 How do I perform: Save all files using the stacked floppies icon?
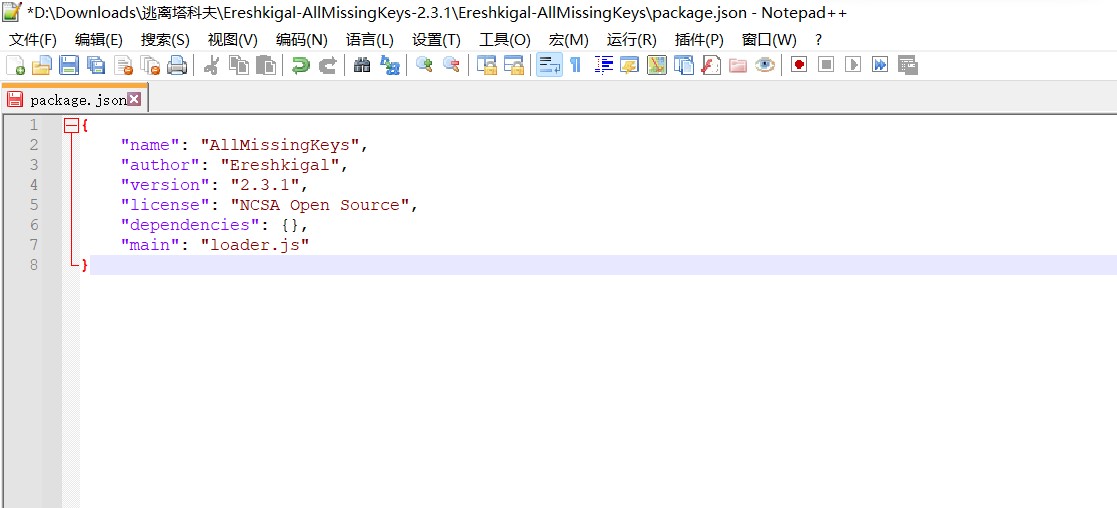(96, 66)
